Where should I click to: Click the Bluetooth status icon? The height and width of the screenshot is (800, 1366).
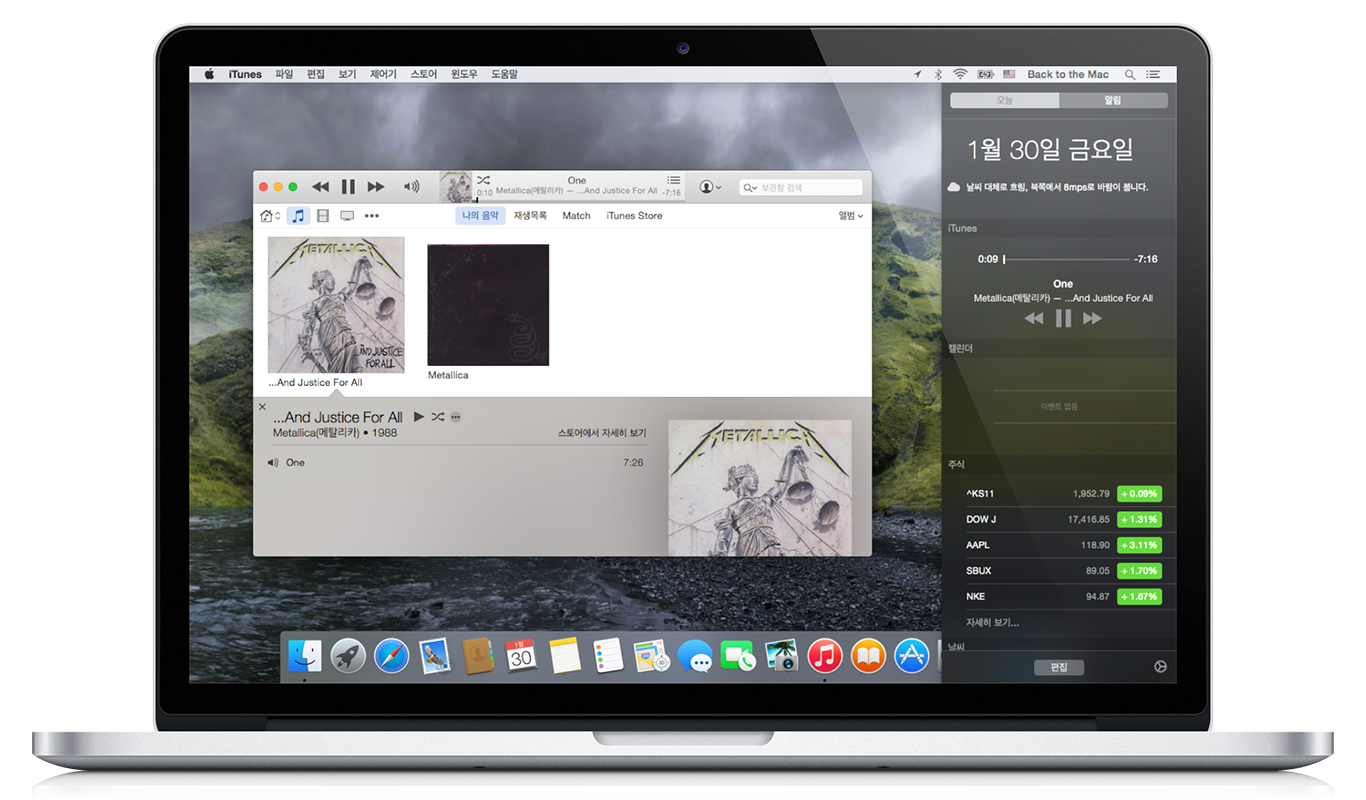click(938, 74)
